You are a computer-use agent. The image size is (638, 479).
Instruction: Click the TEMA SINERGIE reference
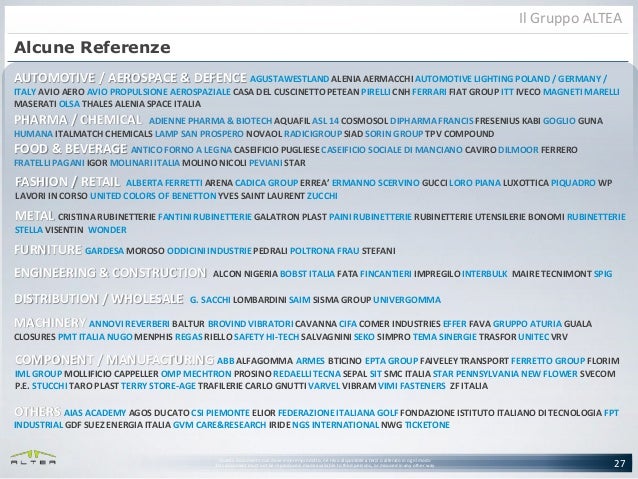pyautogui.click(x=444, y=337)
